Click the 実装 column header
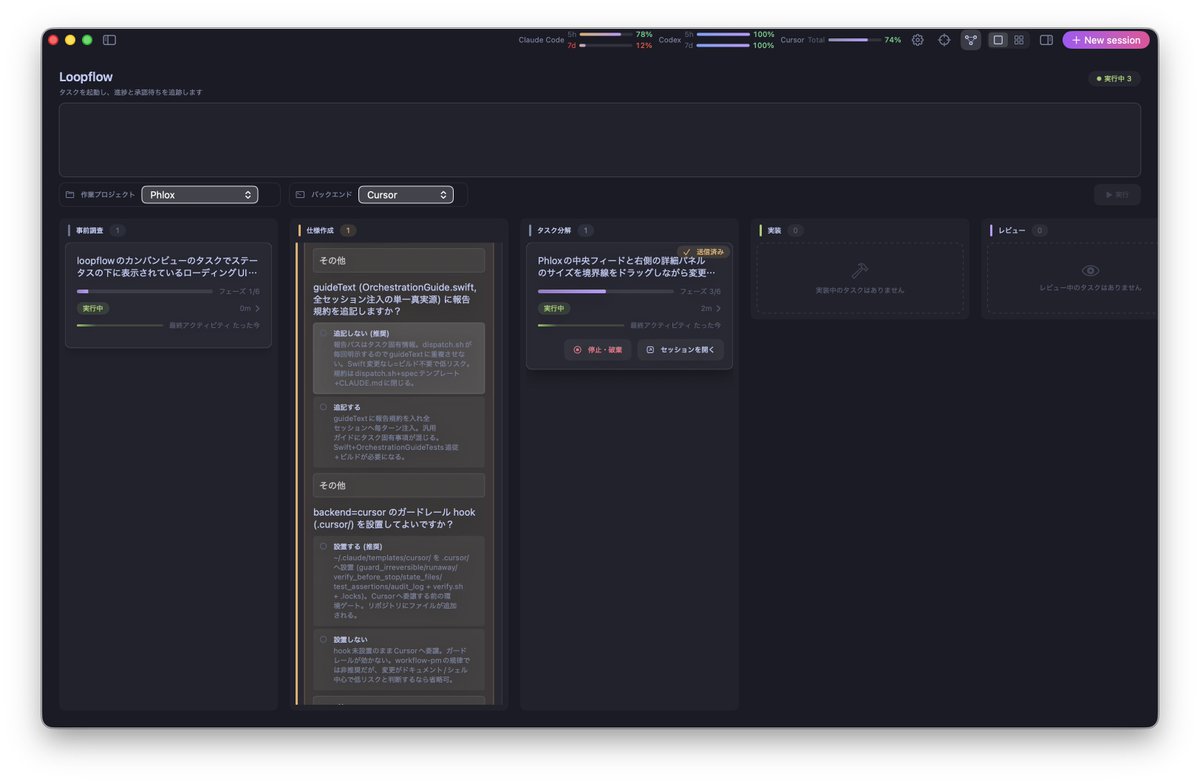 [774, 230]
